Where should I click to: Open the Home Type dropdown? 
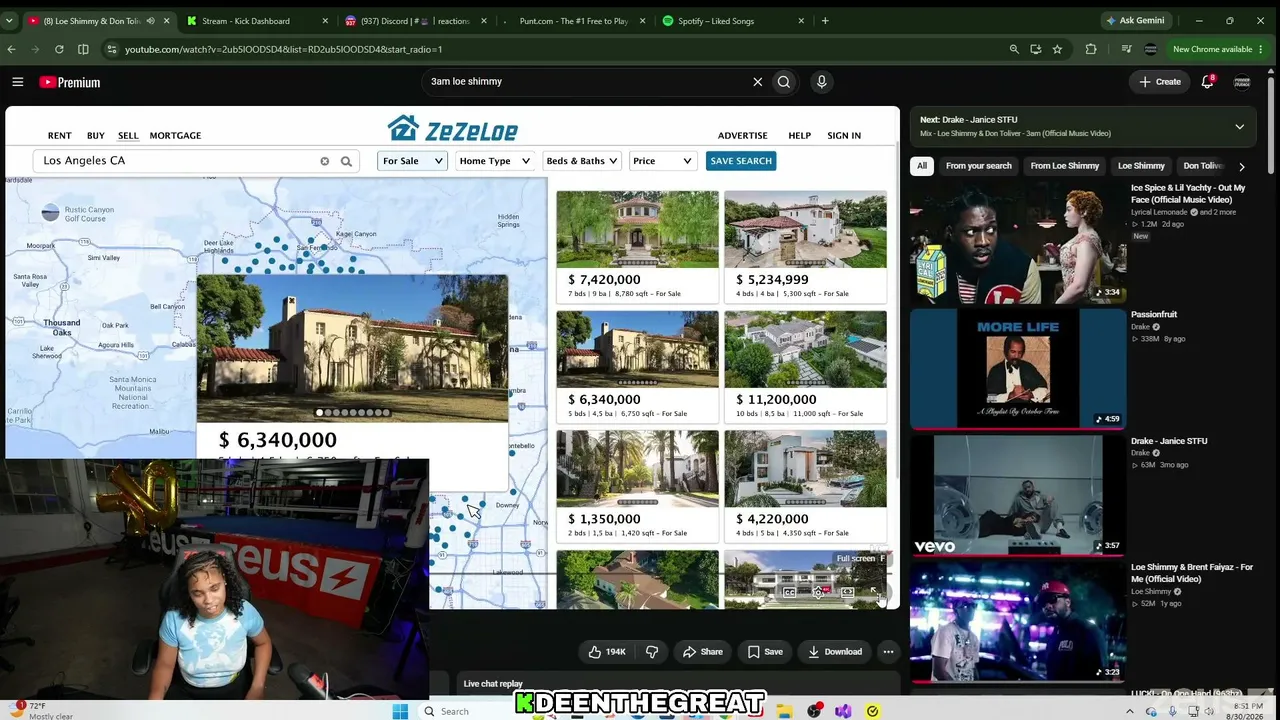point(494,161)
